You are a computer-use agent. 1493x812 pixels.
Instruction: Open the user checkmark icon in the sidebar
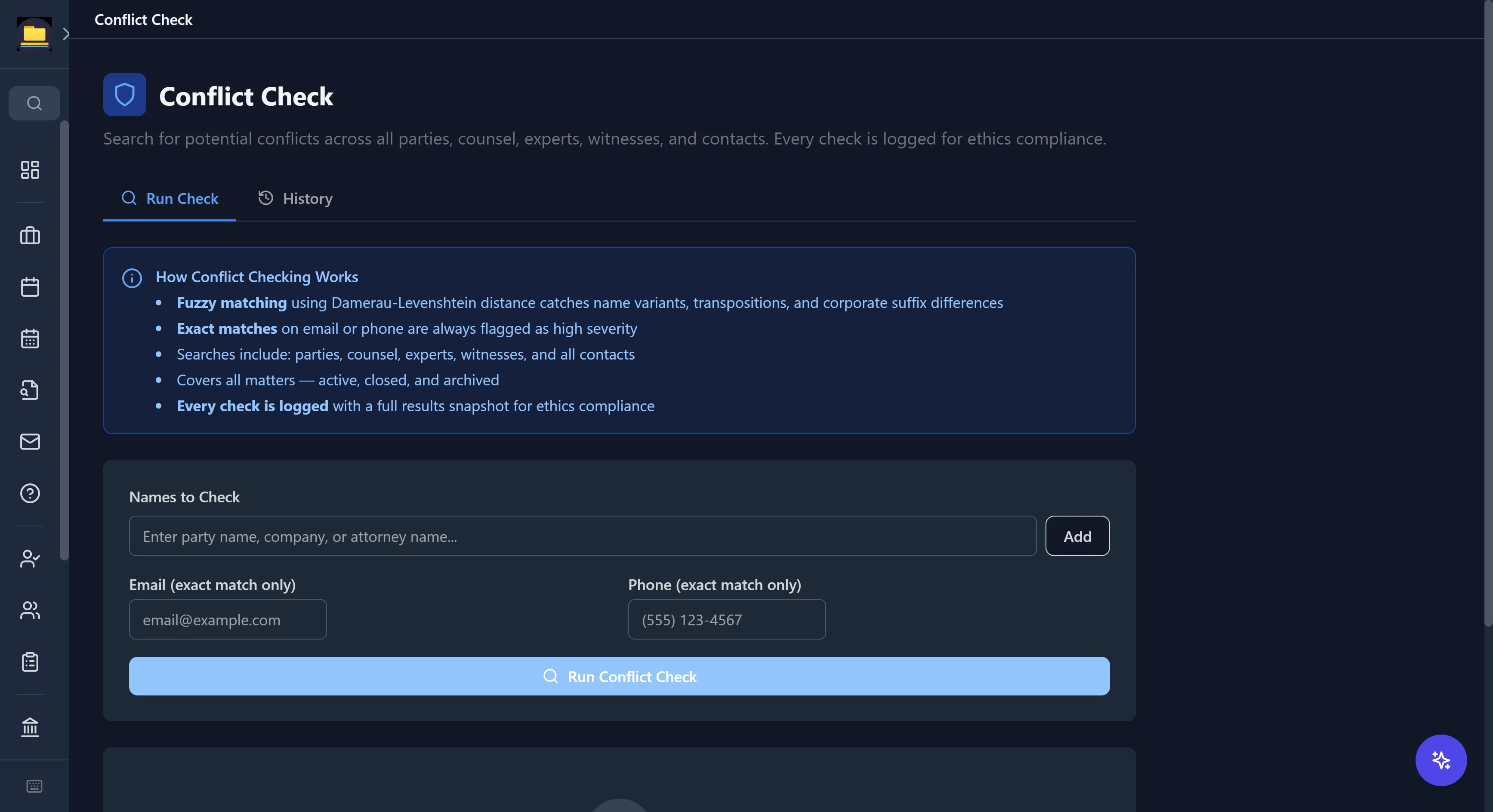click(x=30, y=558)
